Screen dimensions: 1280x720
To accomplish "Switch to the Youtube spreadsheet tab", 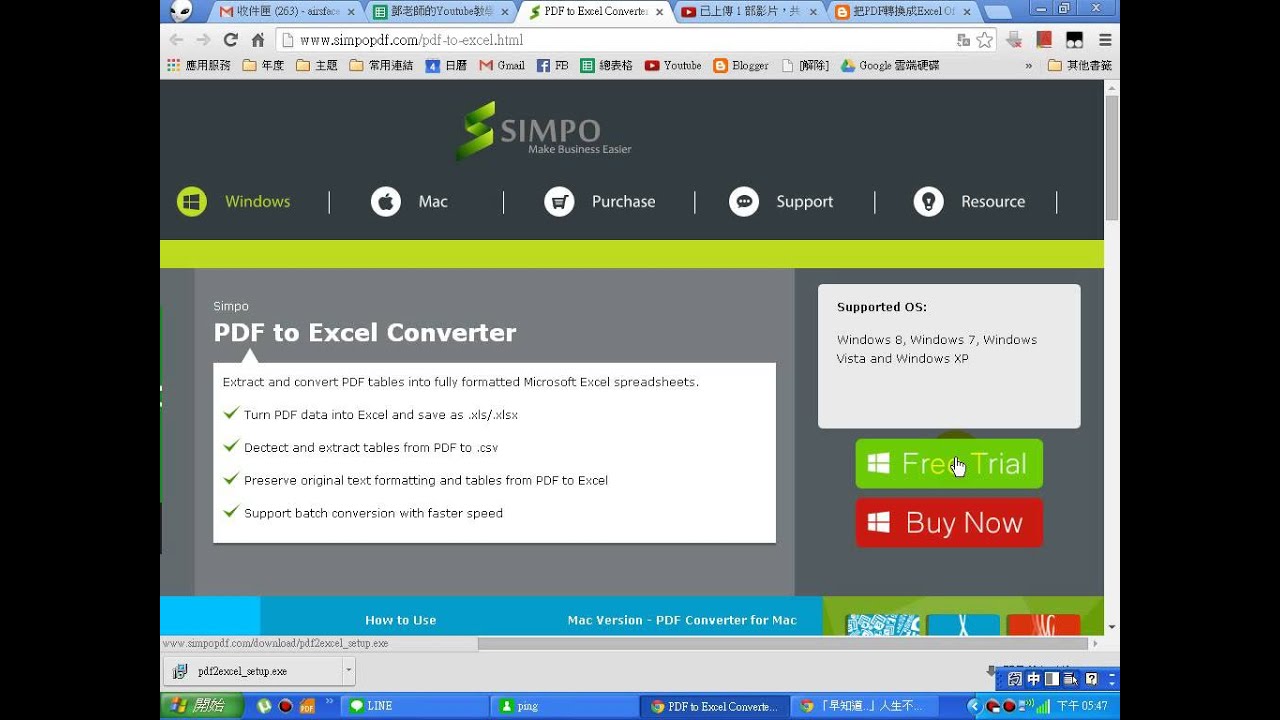I will (438, 11).
